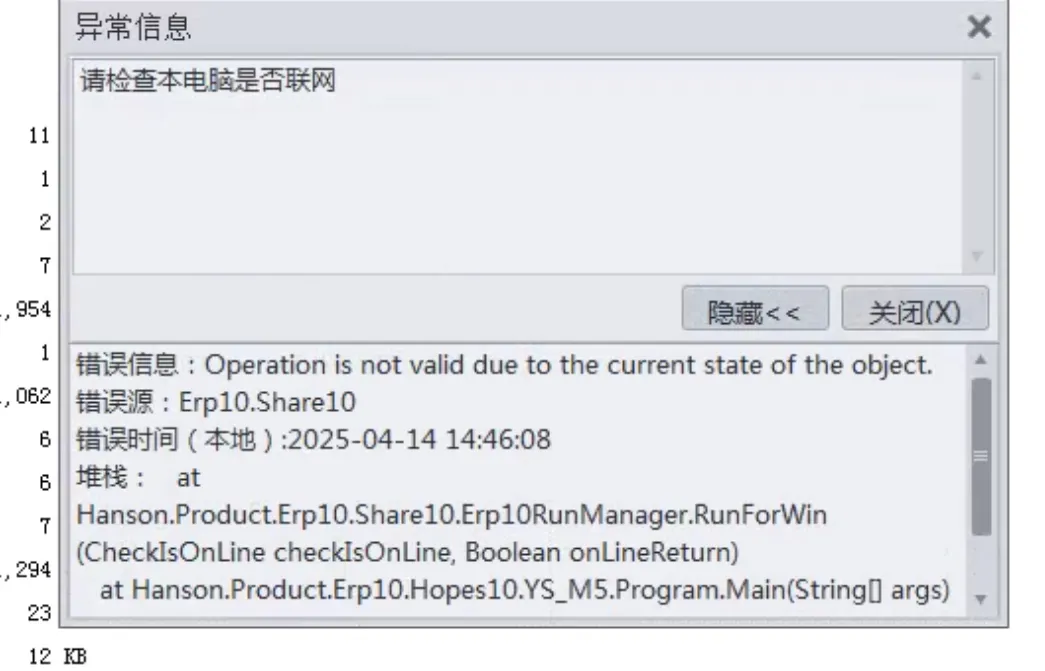
Task: Select the 错误信息 line about invalid operation
Action: click(x=505, y=365)
